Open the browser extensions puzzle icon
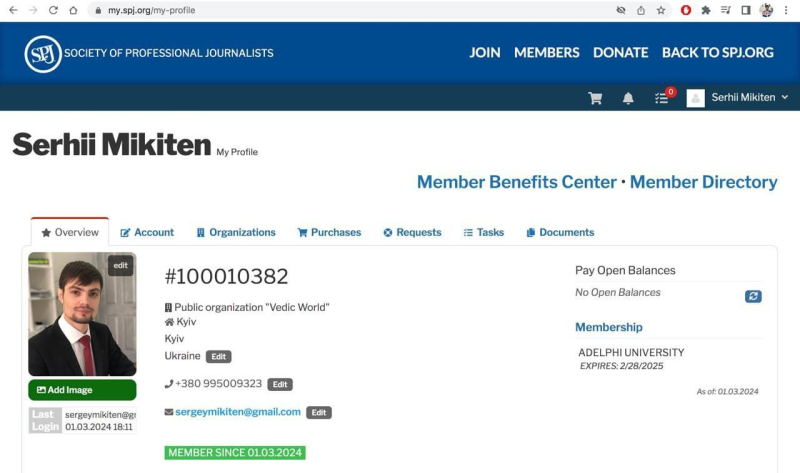This screenshot has width=800, height=473. point(706,10)
